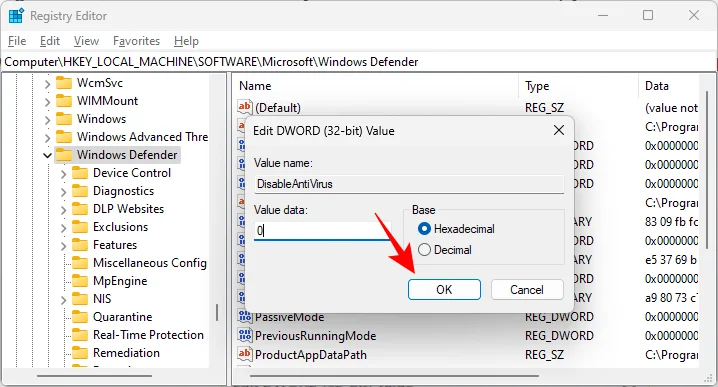The width and height of the screenshot is (718, 387).
Task: Expand the Features node
Action: tap(63, 245)
